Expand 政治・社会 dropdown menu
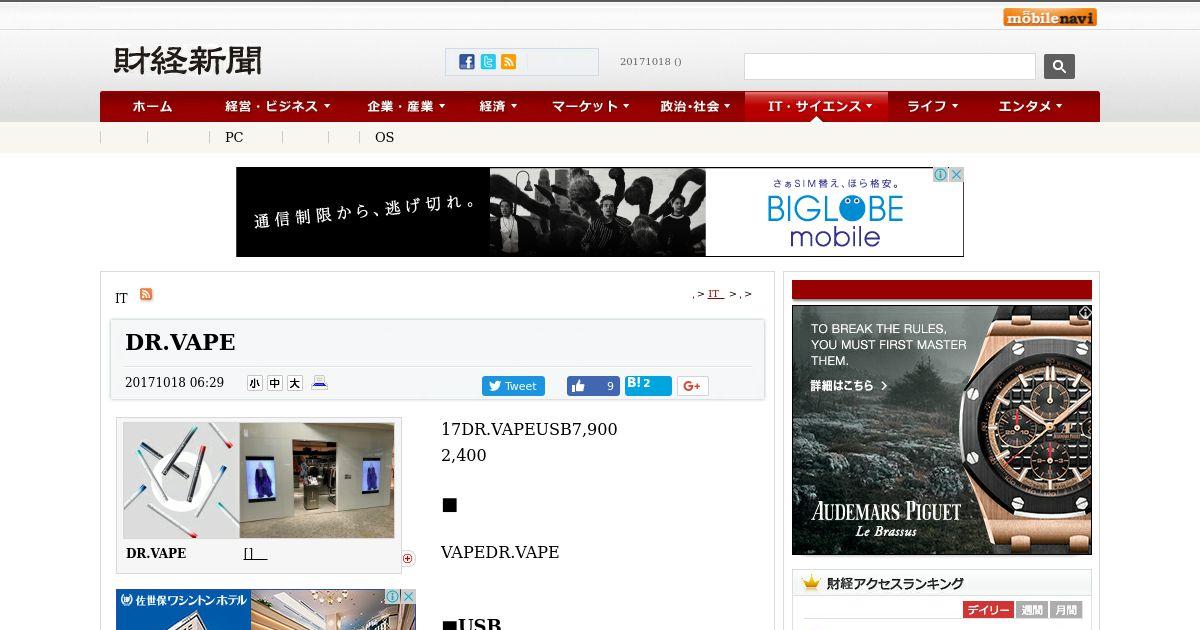Viewport: 1200px width, 630px height. 696,106
